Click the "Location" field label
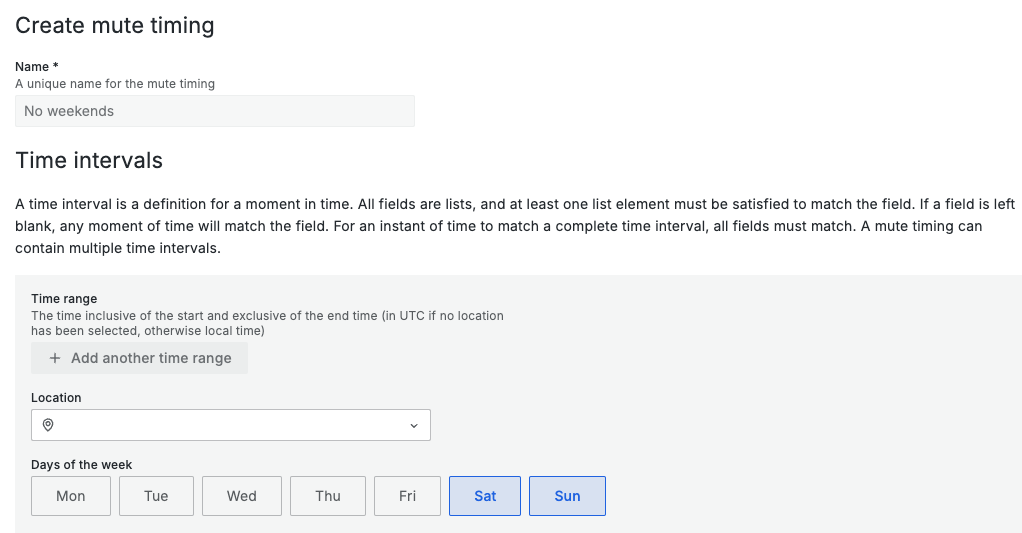This screenshot has width=1022, height=533. point(56,398)
